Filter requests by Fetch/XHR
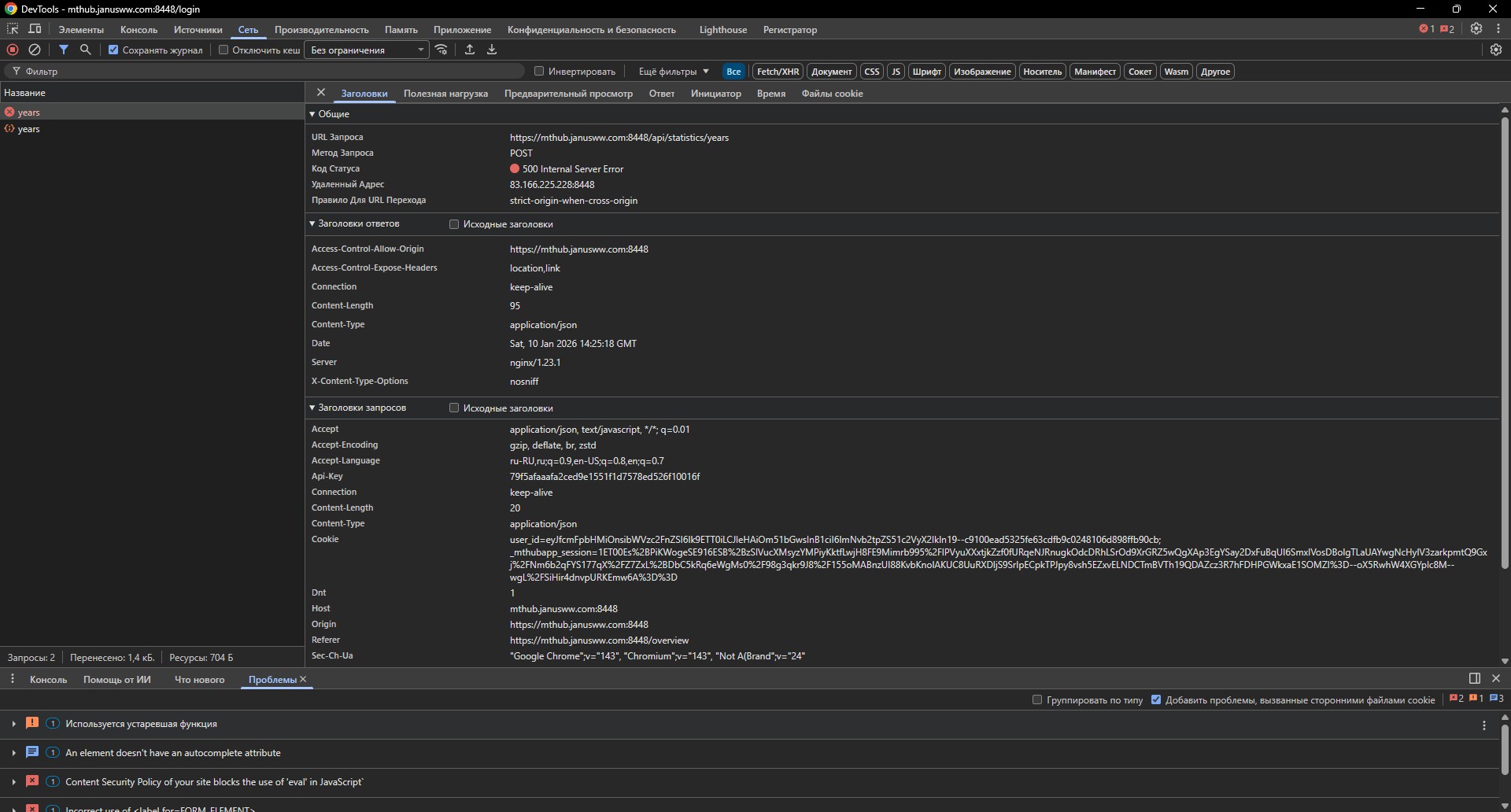This screenshot has width=1511, height=812. [x=778, y=71]
